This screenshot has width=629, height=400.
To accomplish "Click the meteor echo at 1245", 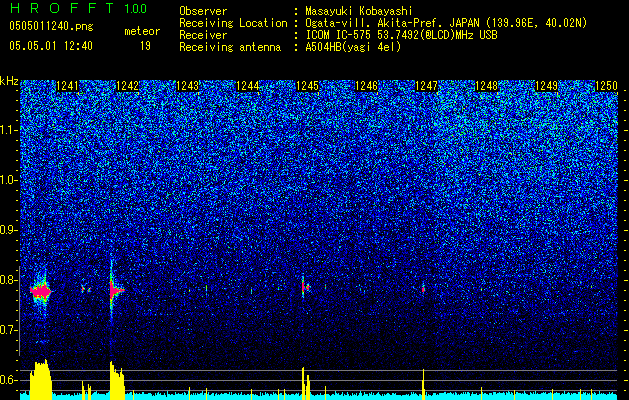I will 305,287.
